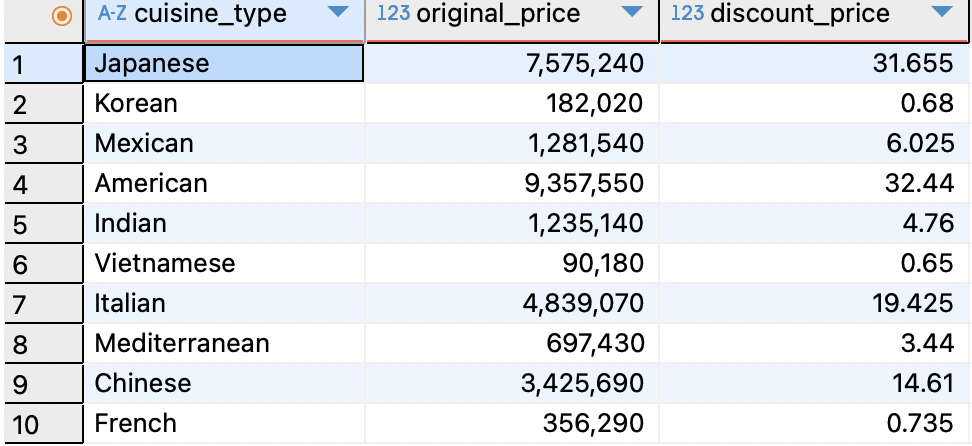Click the orange record-mode icon in header corner

tap(61, 16)
